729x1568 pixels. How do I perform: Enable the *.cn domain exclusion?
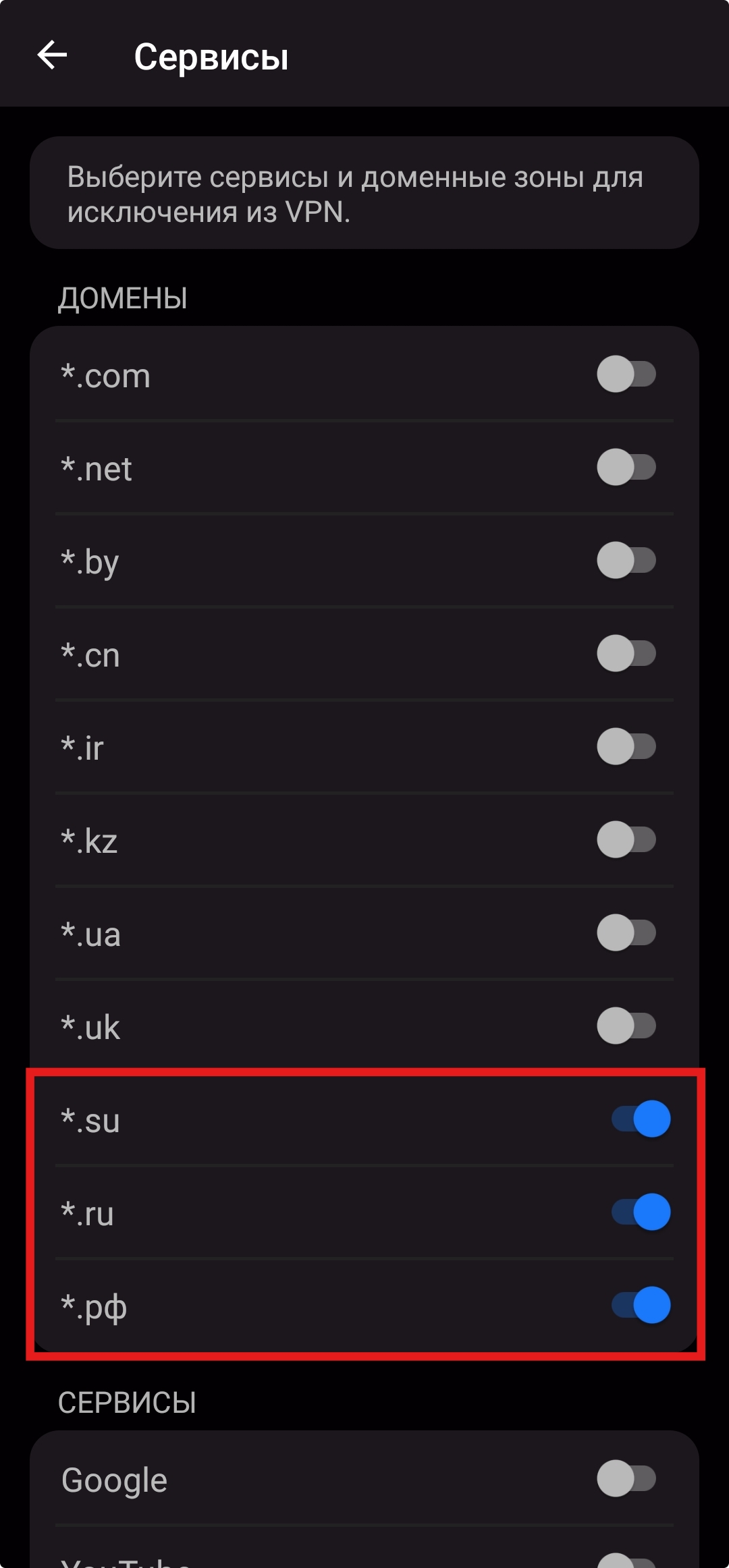626,654
